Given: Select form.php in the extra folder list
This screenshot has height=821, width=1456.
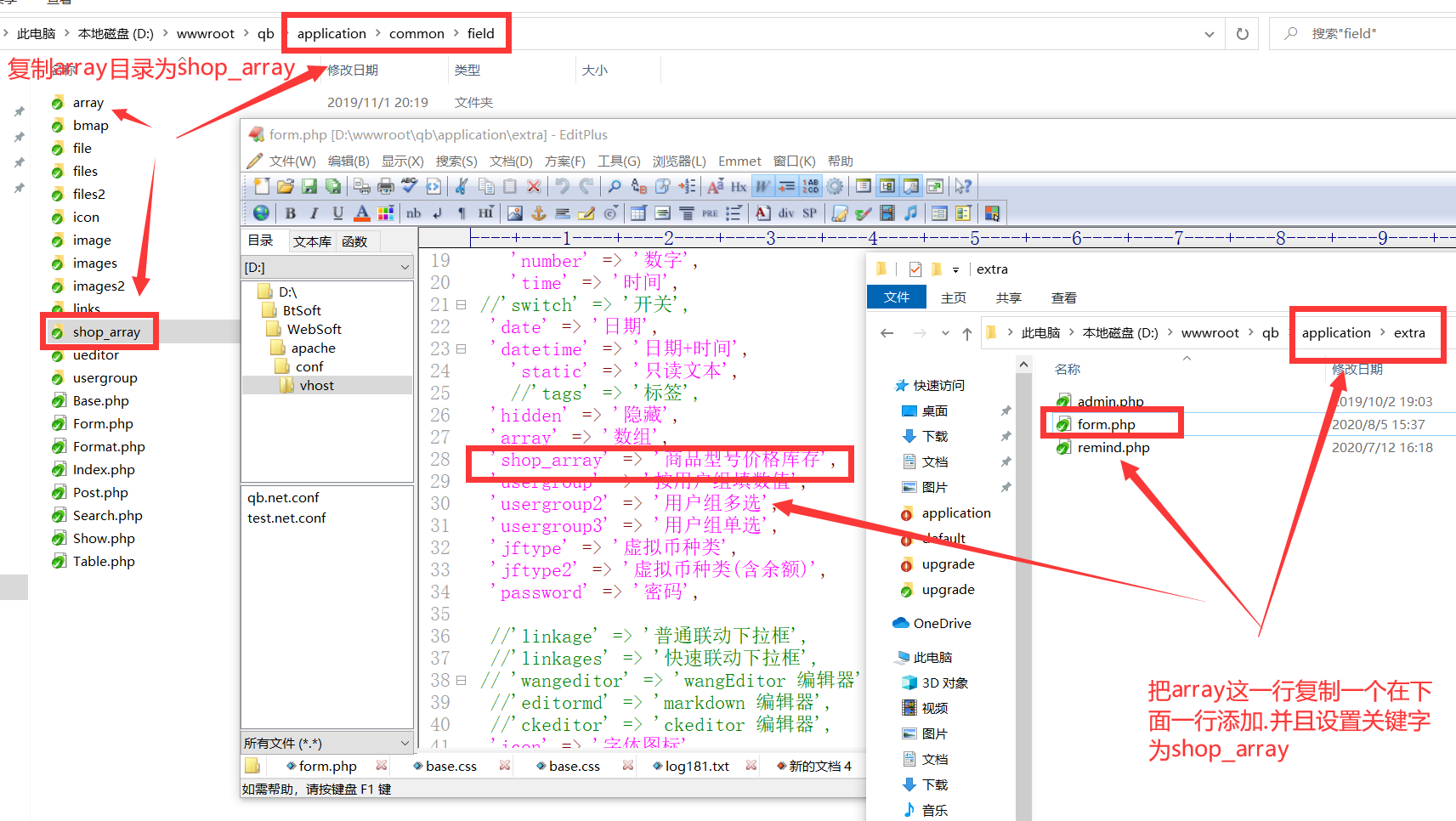Looking at the screenshot, I should pyautogui.click(x=1106, y=425).
